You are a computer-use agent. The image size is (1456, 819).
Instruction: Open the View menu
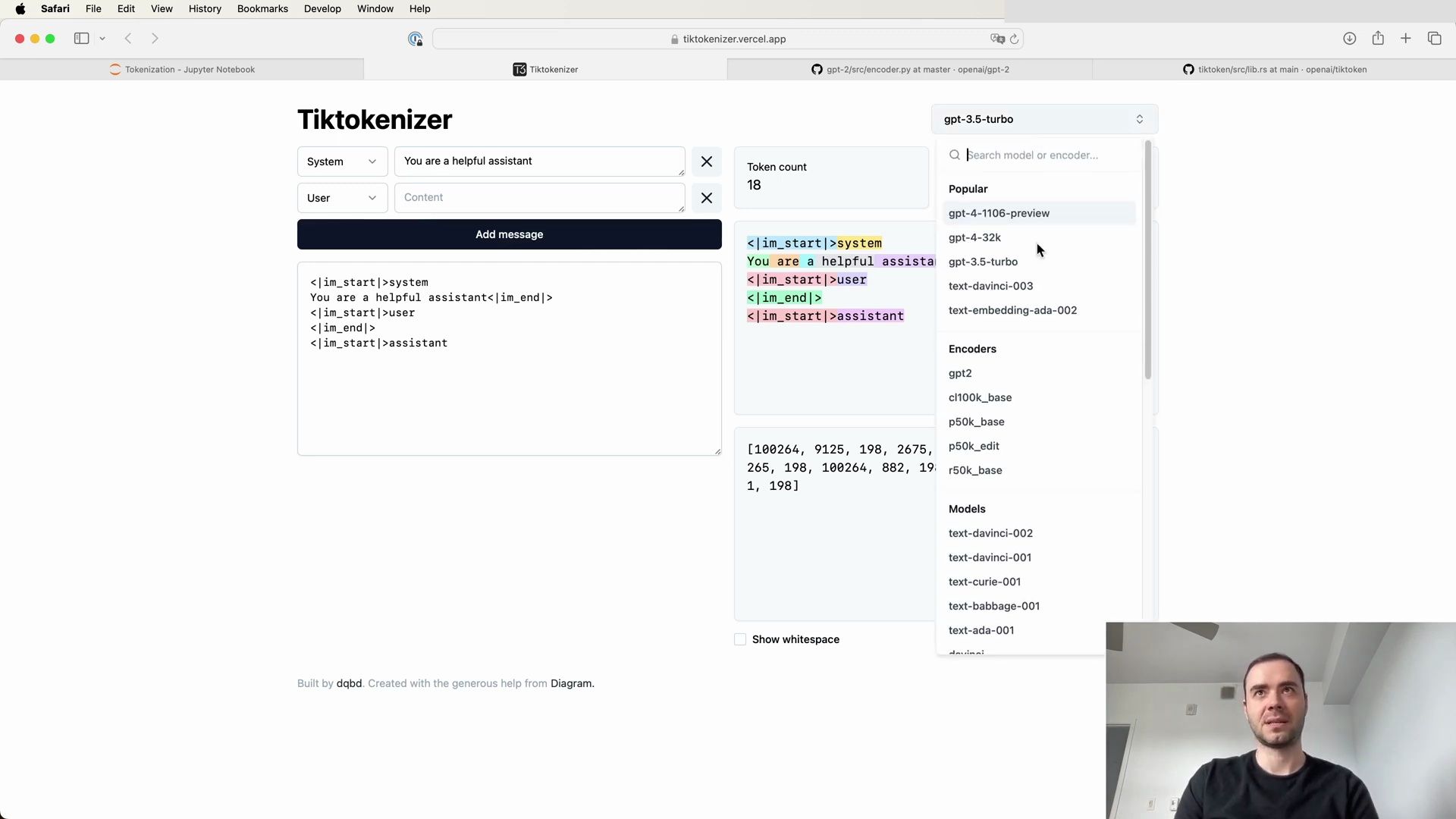[x=162, y=9]
